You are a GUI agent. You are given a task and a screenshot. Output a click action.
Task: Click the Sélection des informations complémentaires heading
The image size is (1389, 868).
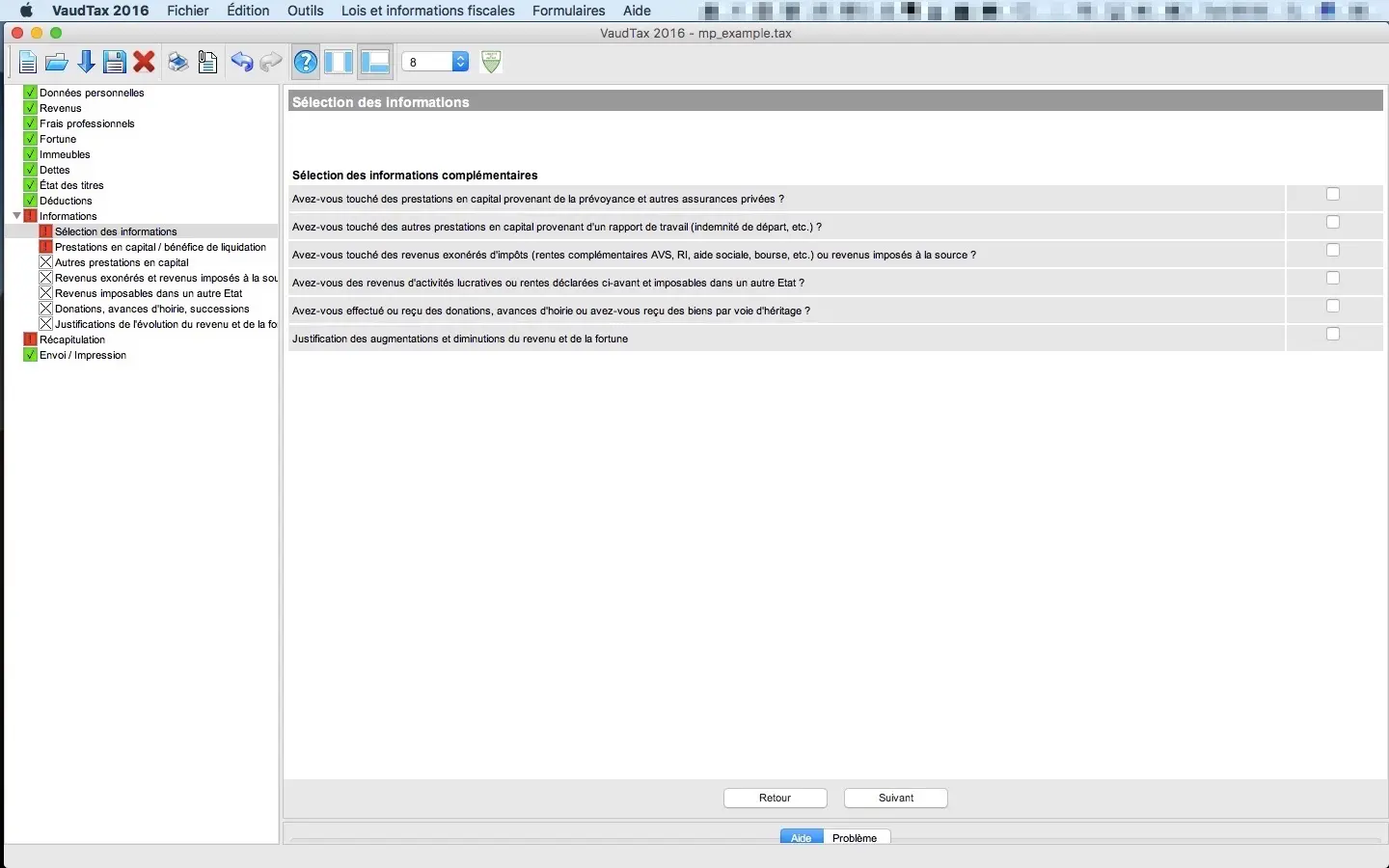tap(415, 176)
